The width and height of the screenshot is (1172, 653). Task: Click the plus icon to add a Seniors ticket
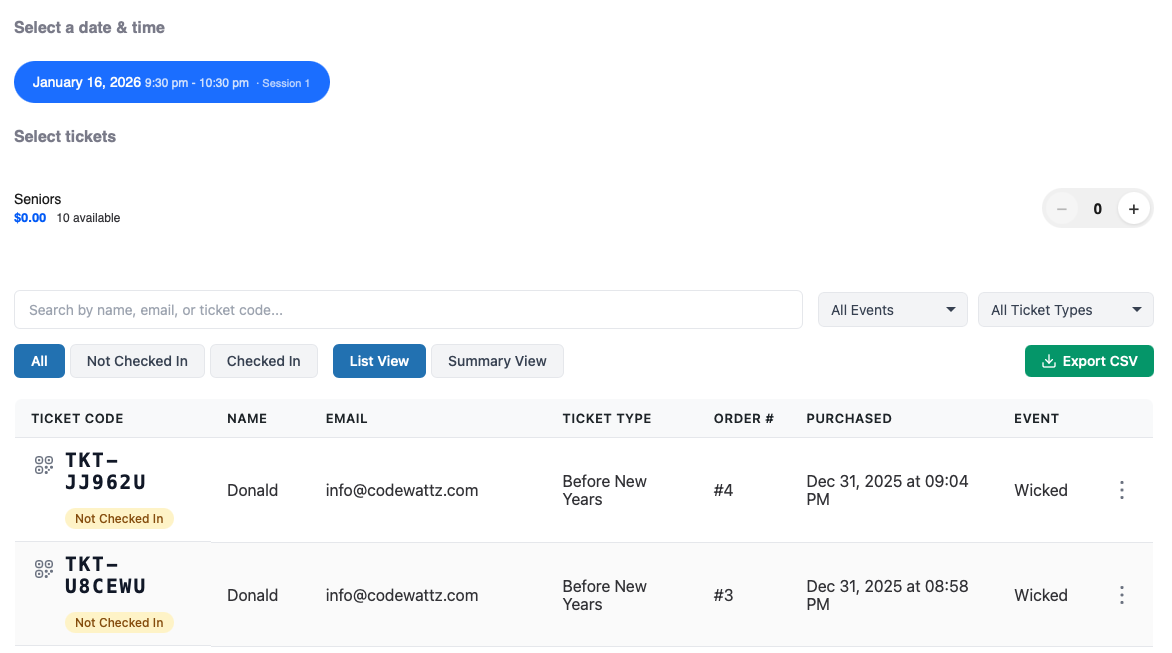point(1133,208)
